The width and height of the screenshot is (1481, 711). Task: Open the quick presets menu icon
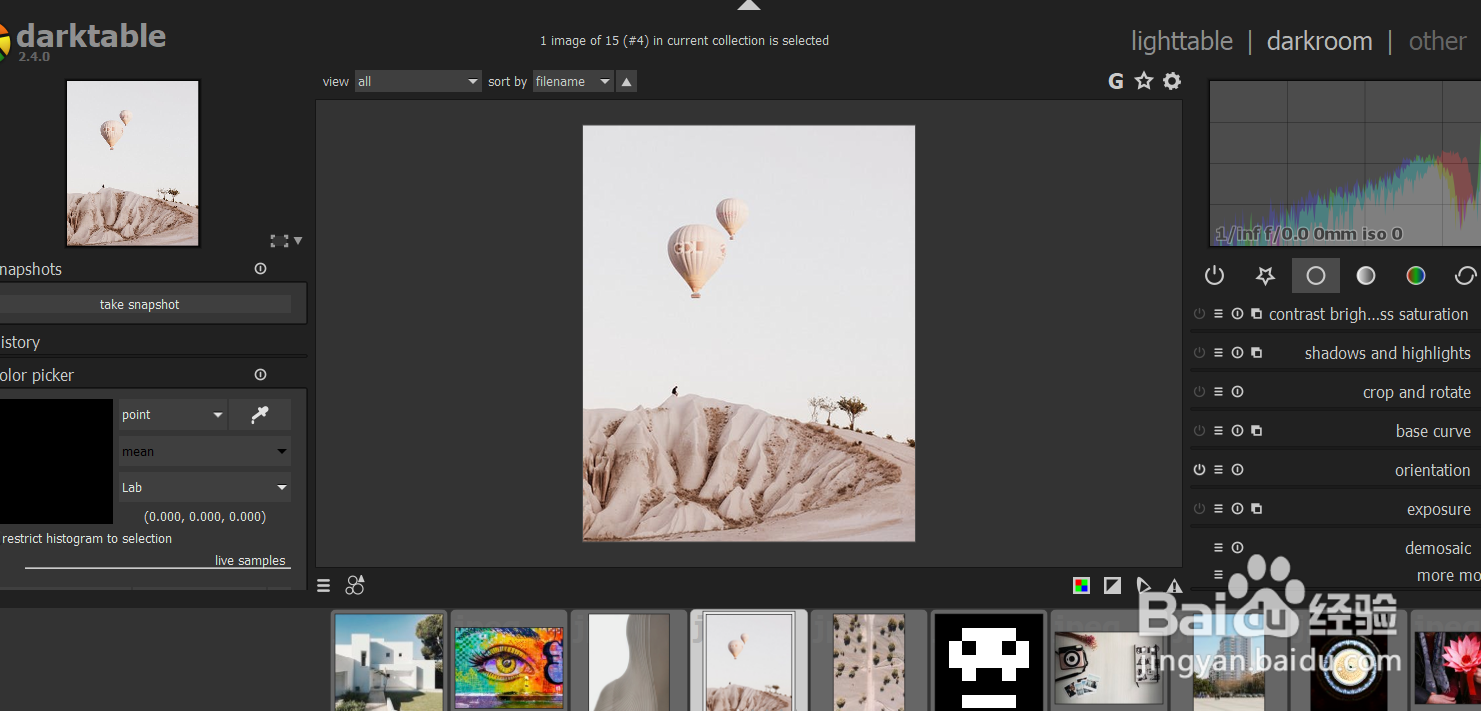pyautogui.click(x=323, y=586)
